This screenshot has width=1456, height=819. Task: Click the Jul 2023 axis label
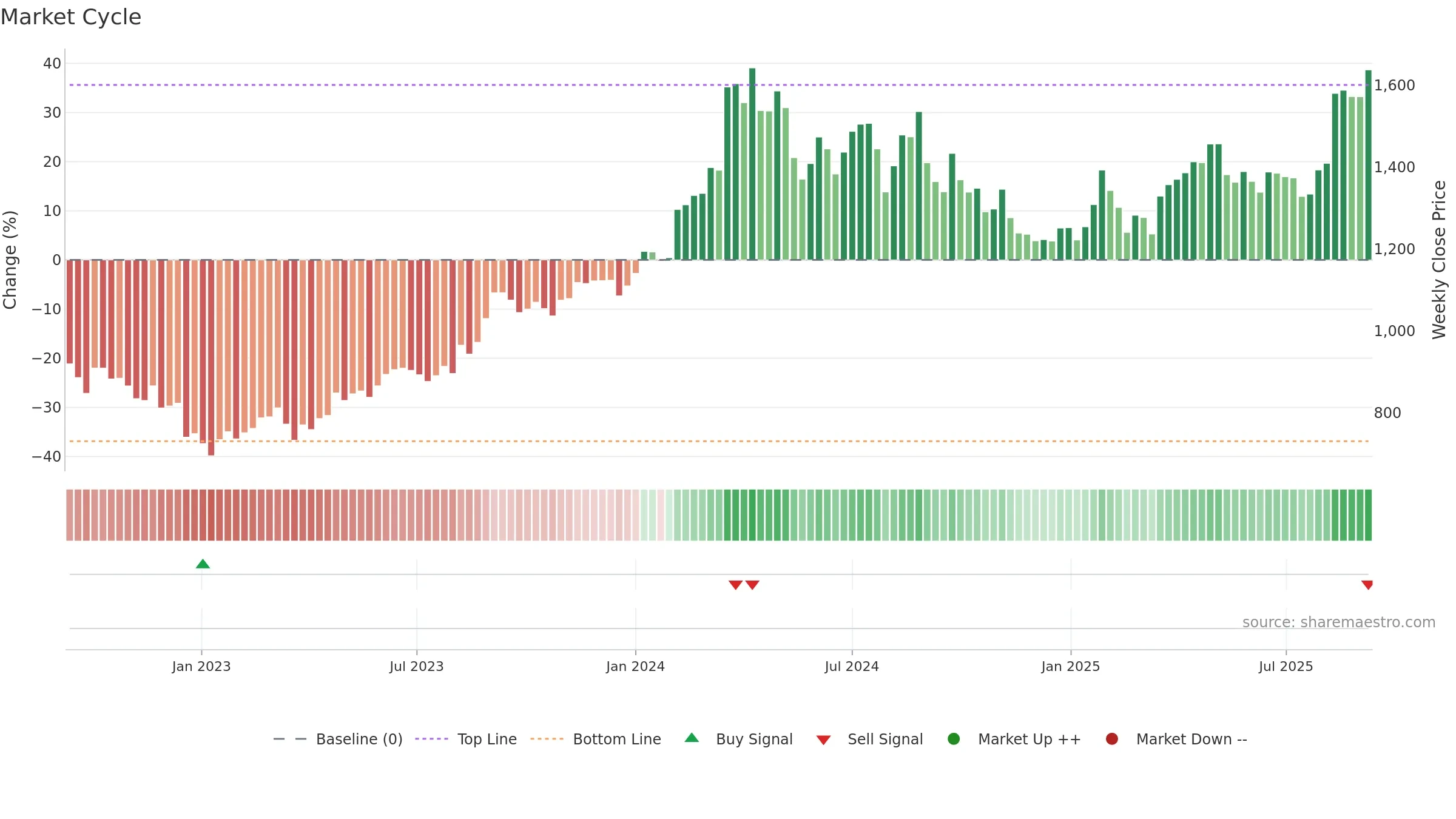[417, 666]
